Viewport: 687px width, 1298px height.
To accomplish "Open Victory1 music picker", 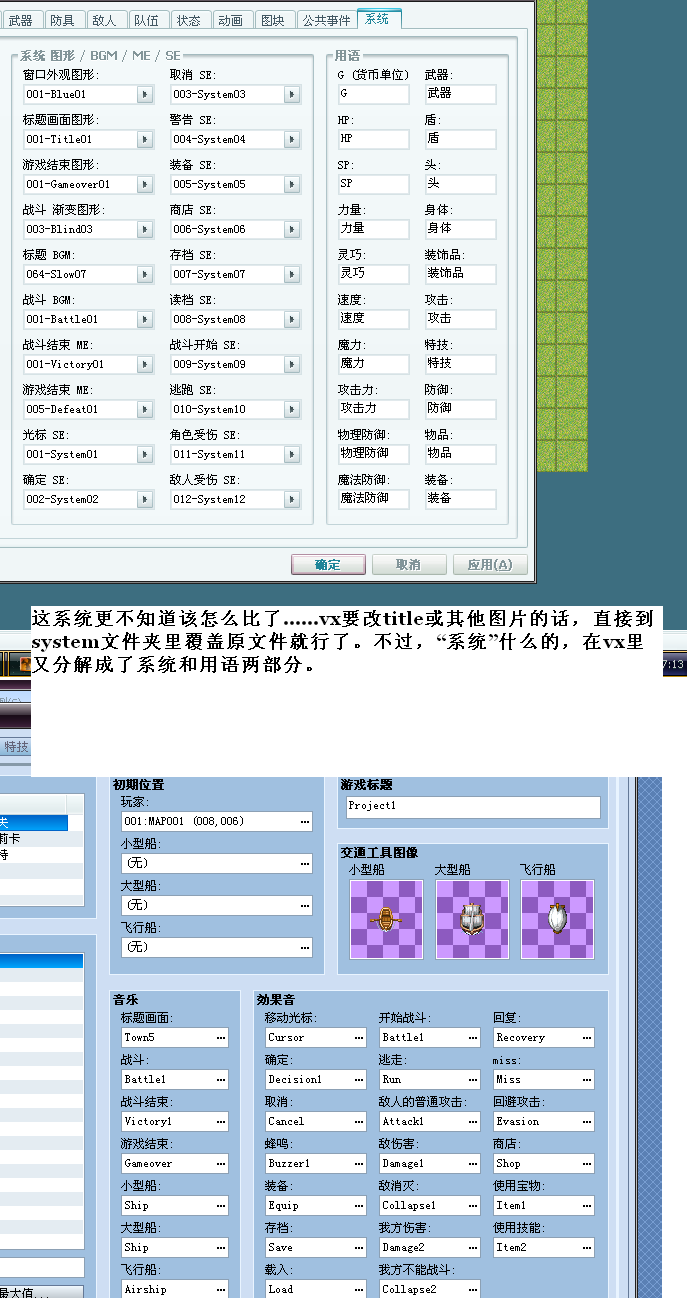I will pyautogui.click(x=221, y=1122).
